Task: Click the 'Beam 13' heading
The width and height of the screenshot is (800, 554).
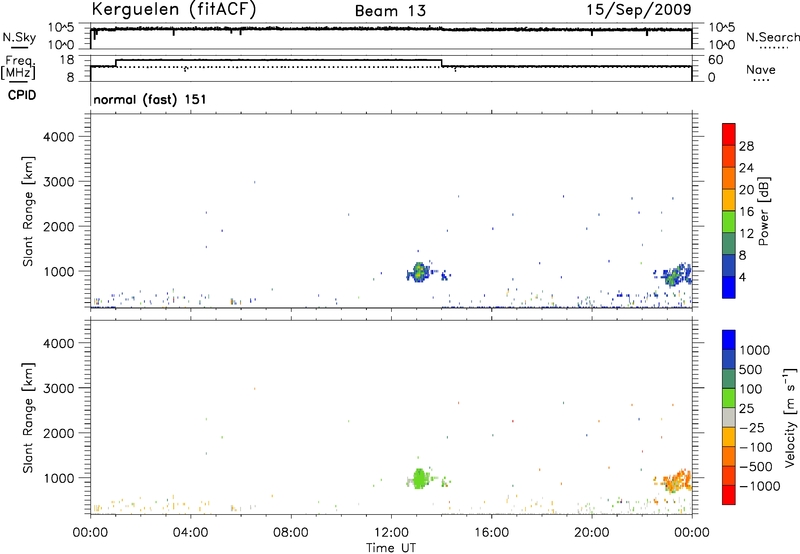Action: click(390, 11)
